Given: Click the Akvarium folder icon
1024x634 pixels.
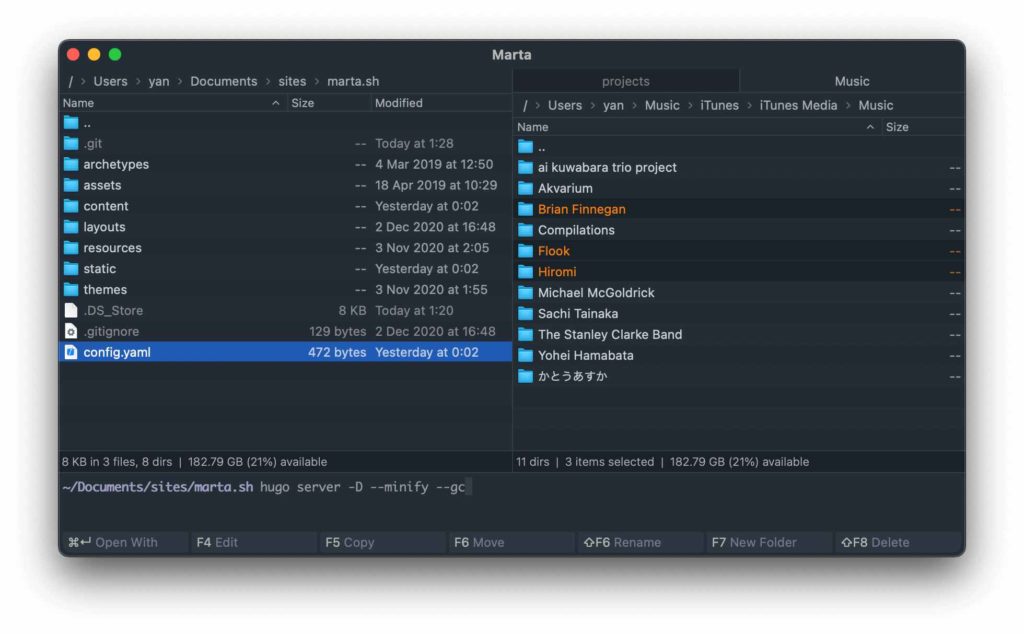Looking at the screenshot, I should click(526, 189).
